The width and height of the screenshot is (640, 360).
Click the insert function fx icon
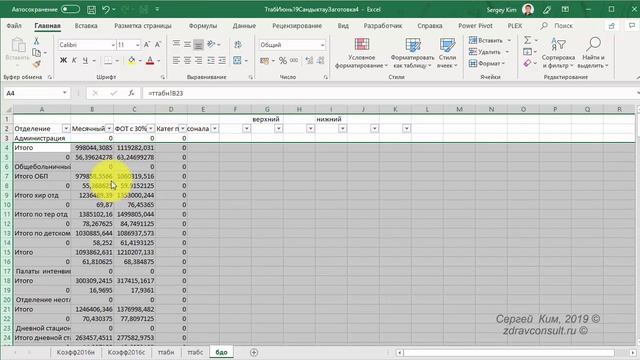pyautogui.click(x=131, y=93)
